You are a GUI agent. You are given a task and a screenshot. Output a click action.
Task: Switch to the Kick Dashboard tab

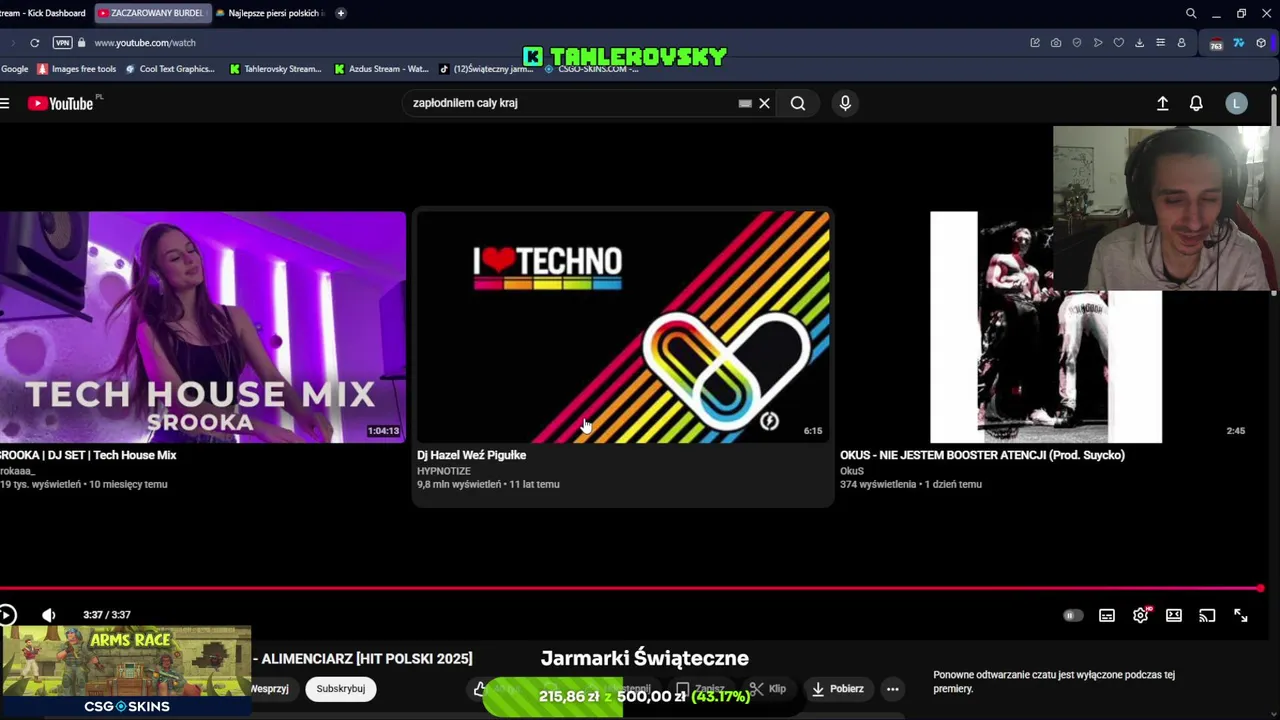coord(43,13)
